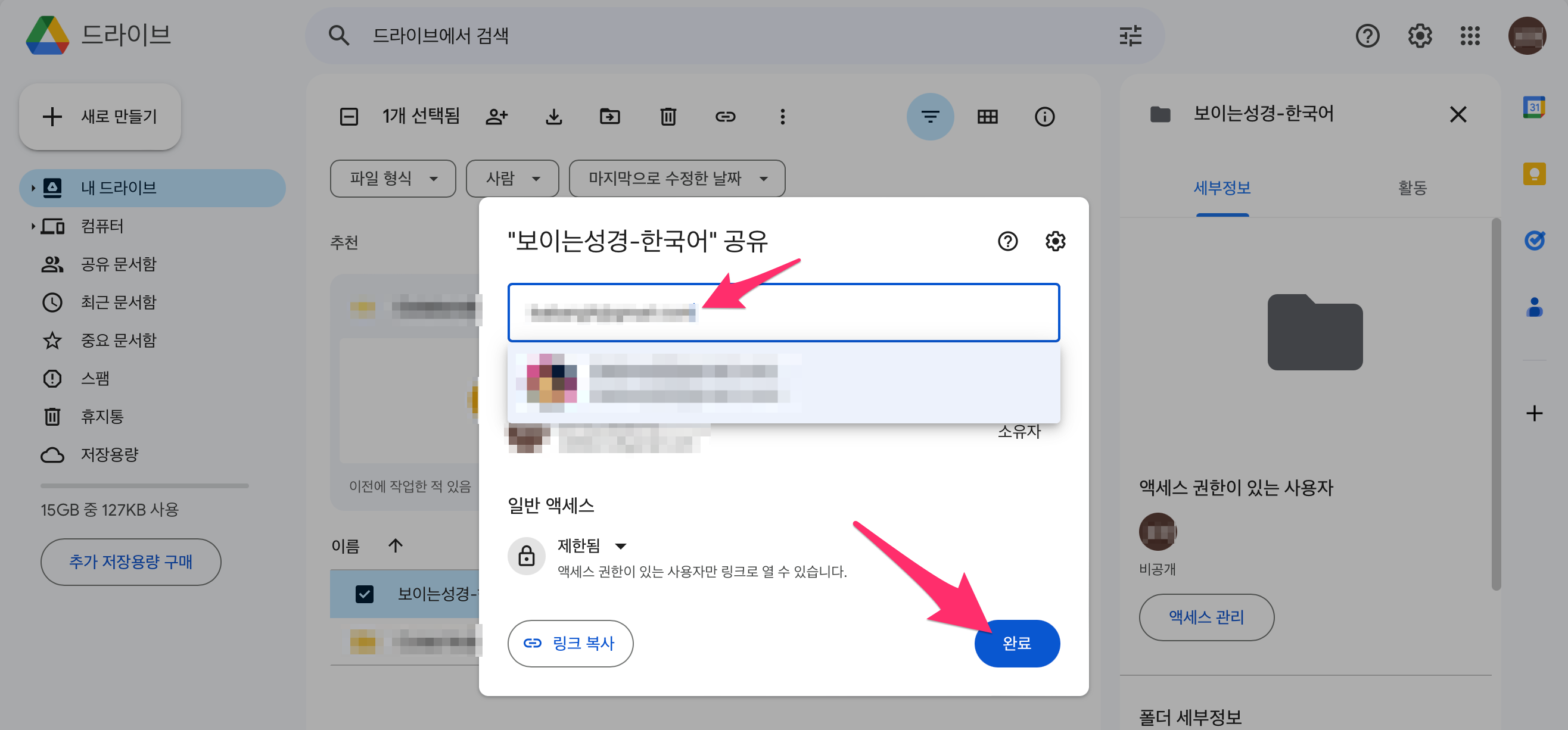Click the get link icon in the toolbar

coord(725,116)
